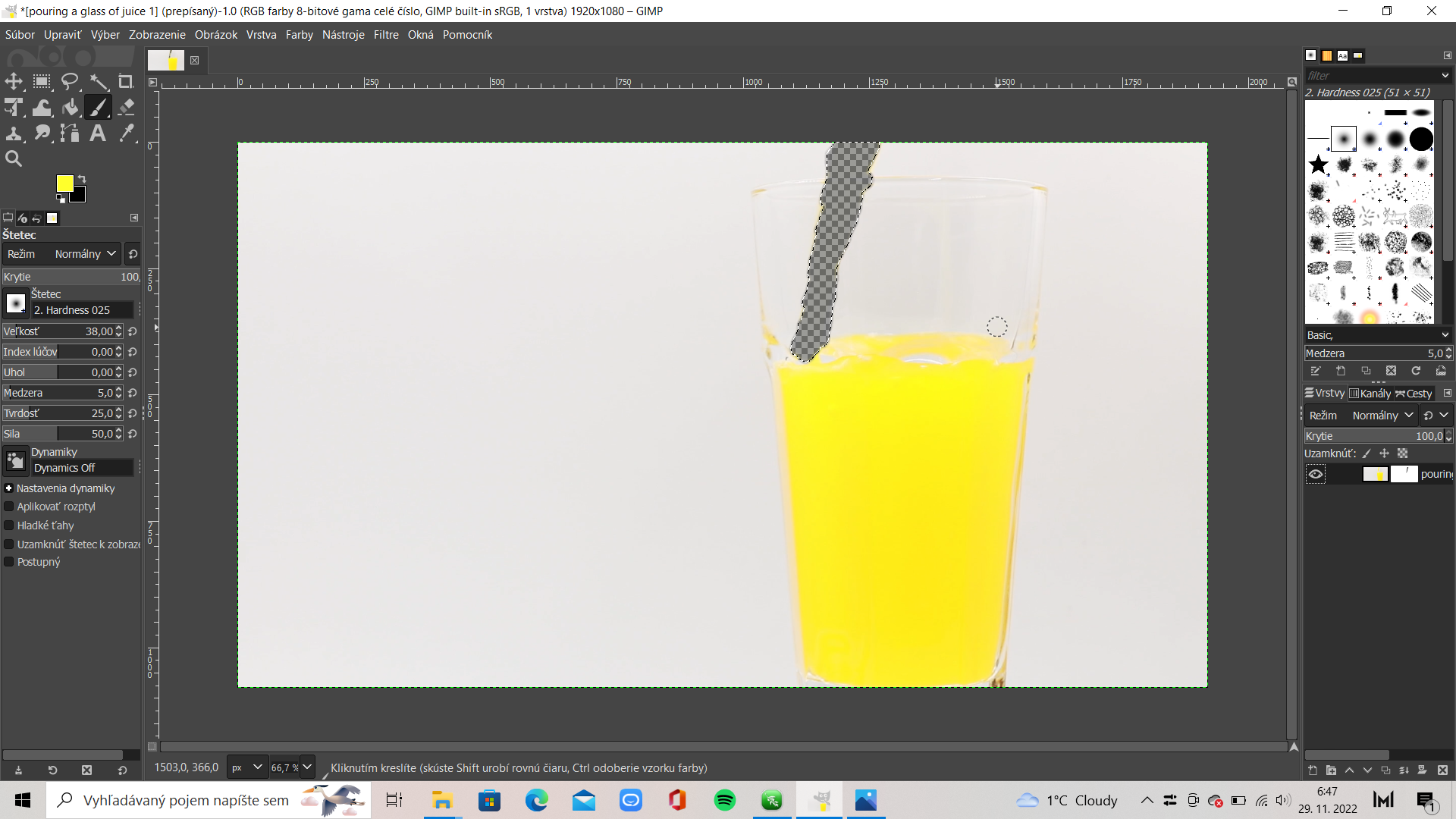This screenshot has height=819, width=1456.
Task: Open the Súbor menu
Action: coord(20,35)
